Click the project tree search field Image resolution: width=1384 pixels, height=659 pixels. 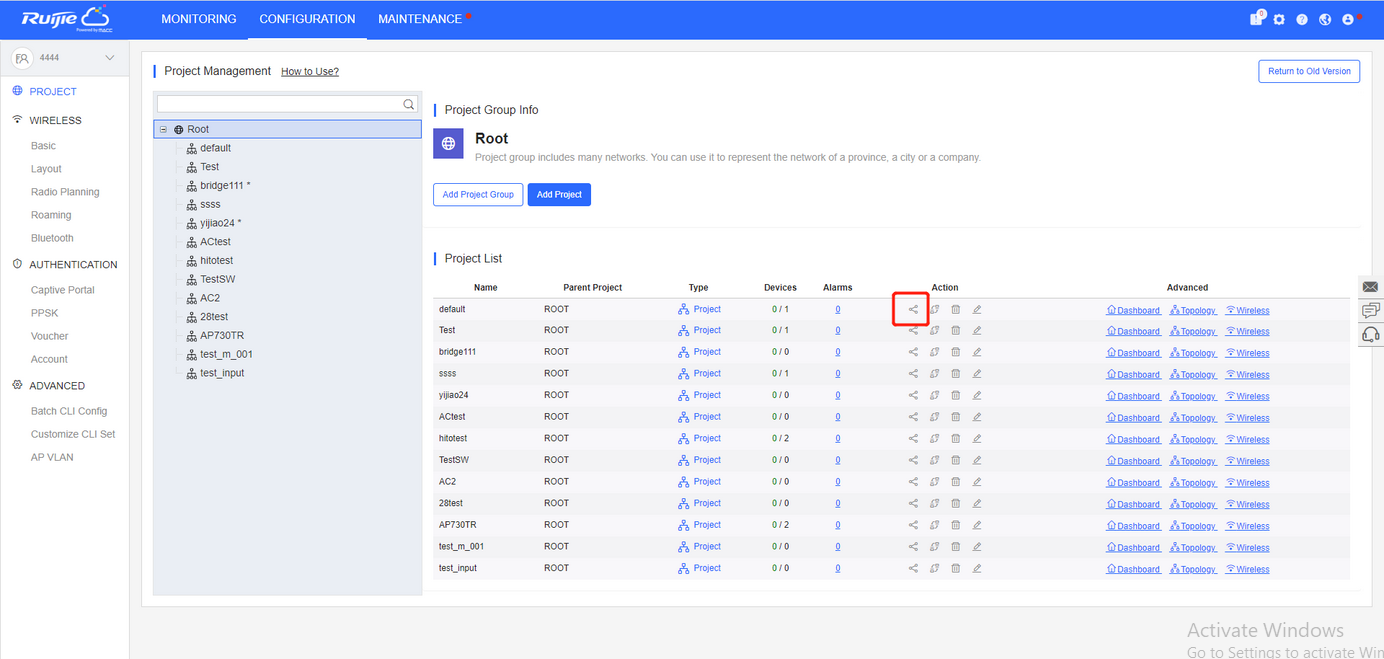280,104
